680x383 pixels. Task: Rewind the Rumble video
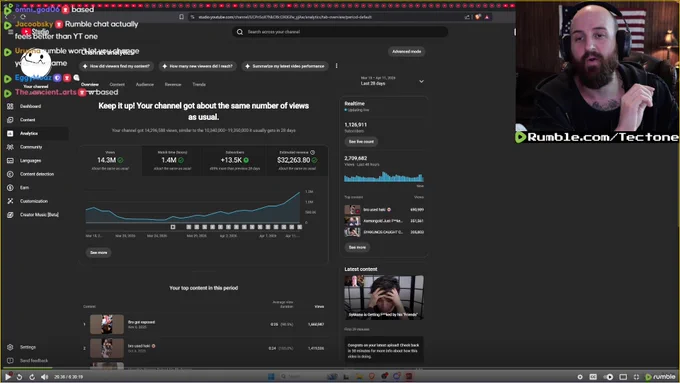(20, 377)
